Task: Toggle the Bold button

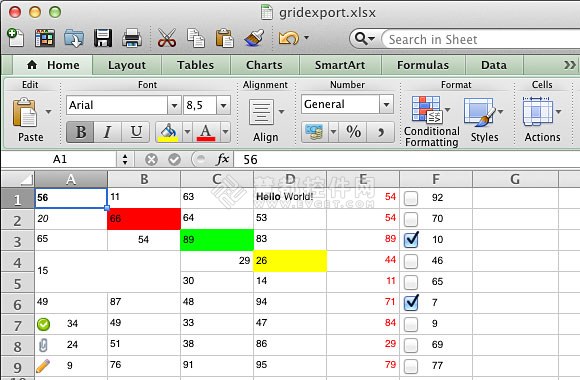Action: click(80, 132)
